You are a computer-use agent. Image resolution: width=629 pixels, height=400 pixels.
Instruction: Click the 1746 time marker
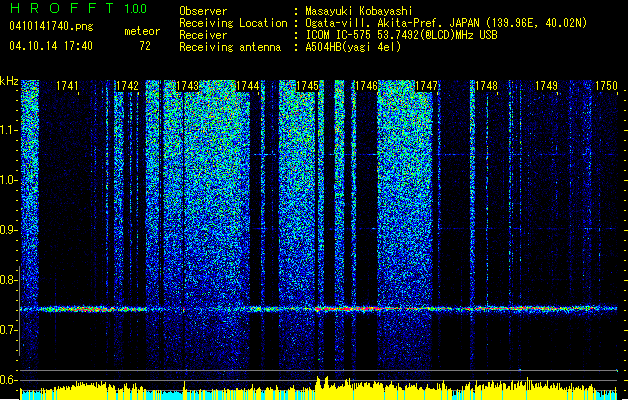(367, 86)
